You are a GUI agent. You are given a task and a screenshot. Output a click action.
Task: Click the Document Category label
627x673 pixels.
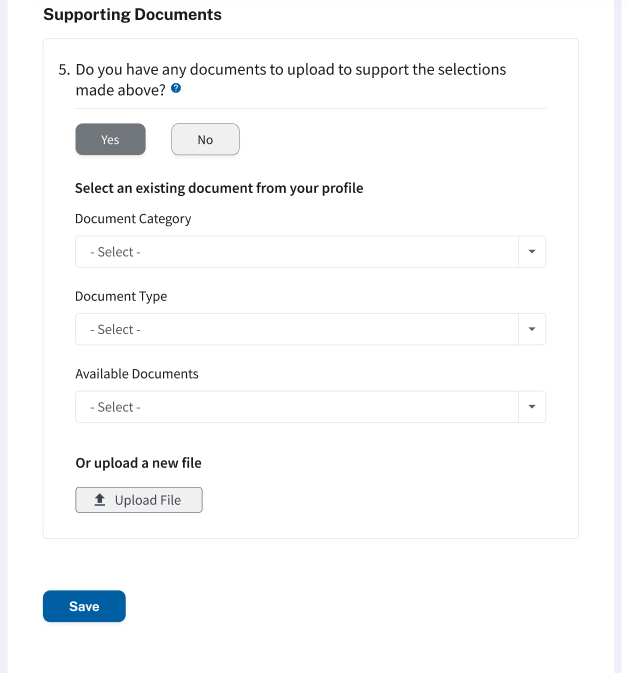point(133,218)
